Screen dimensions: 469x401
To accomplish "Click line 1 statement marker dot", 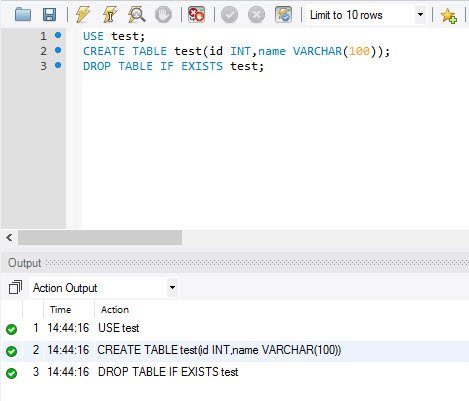I will tap(58, 35).
